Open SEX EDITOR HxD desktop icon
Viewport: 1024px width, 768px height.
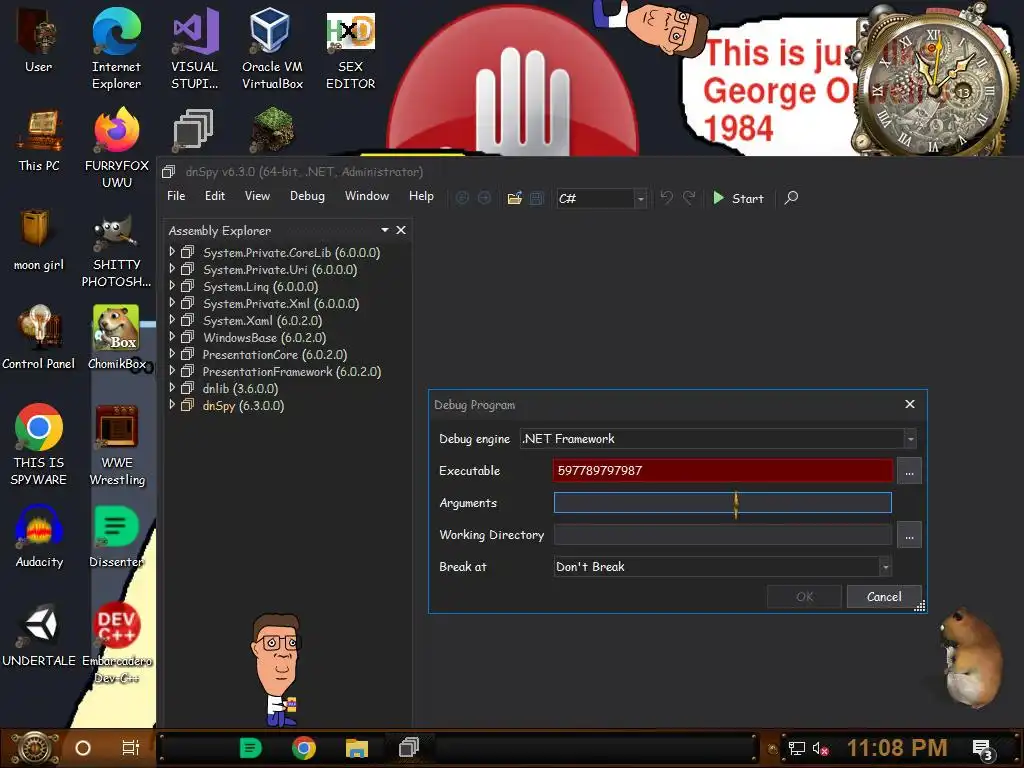coord(351,48)
